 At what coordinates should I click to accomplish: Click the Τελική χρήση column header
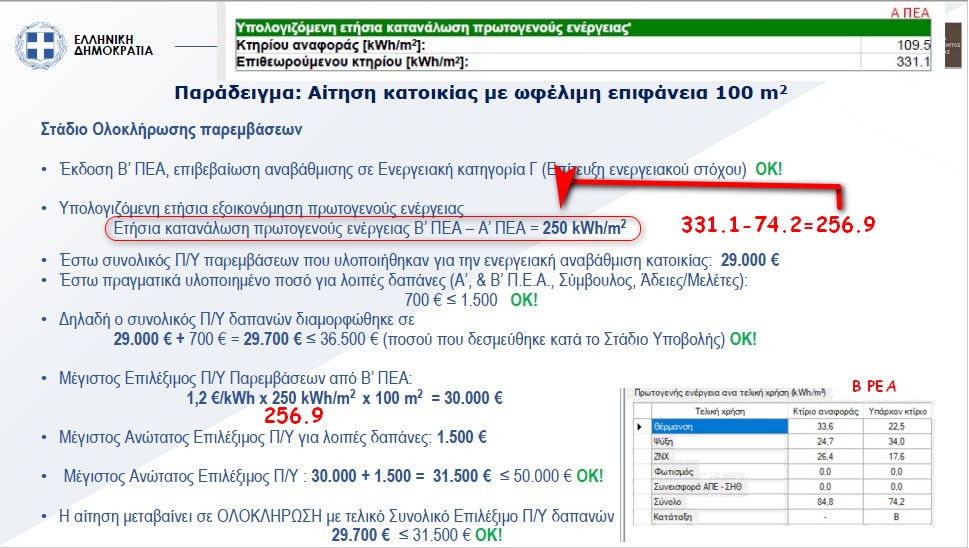point(707,410)
